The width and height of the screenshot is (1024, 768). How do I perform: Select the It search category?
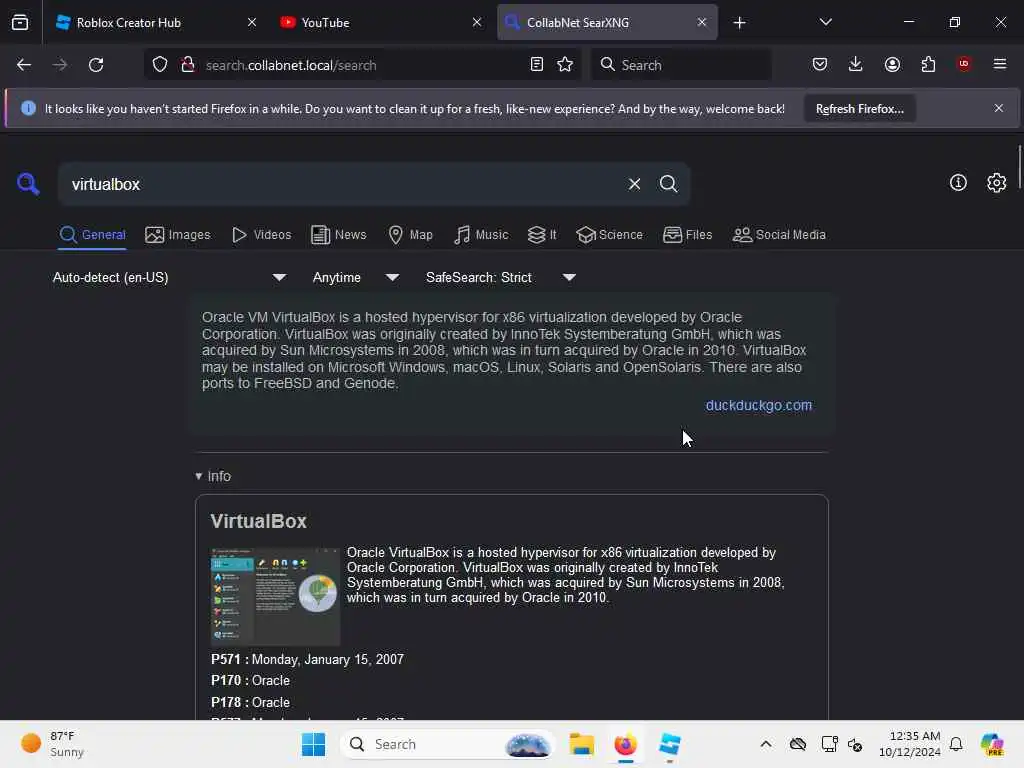click(x=542, y=234)
